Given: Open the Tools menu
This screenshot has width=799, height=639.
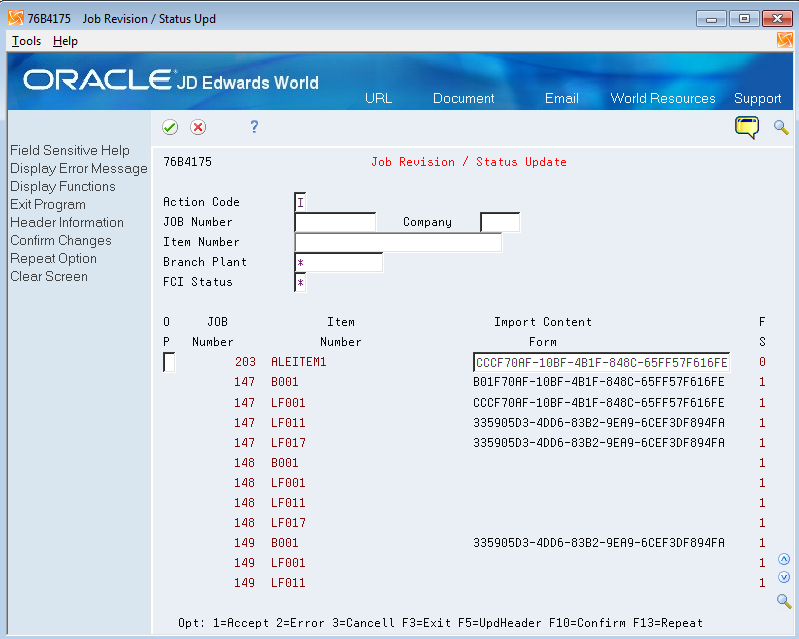Looking at the screenshot, I should coord(26,41).
